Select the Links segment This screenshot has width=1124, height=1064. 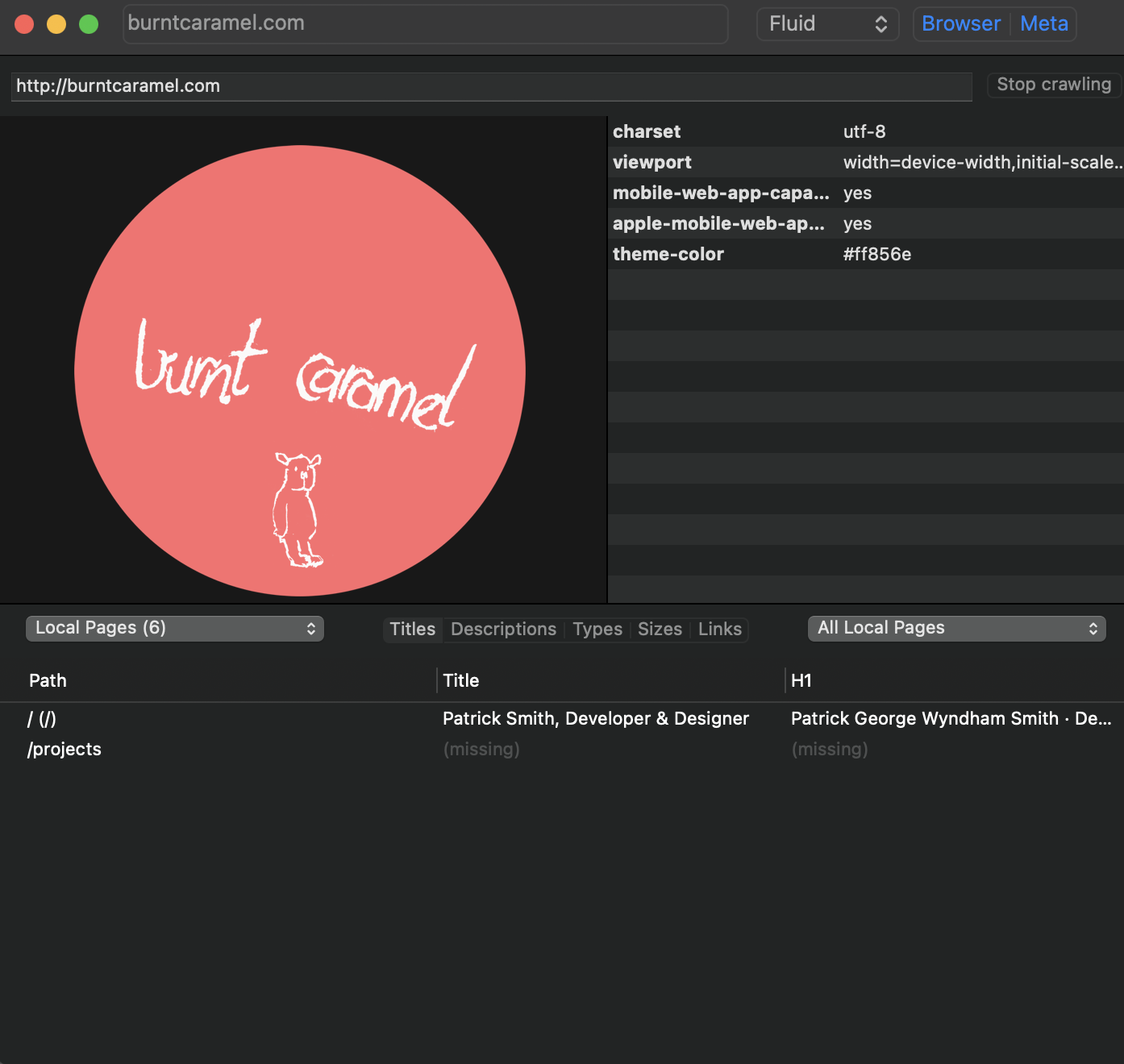719,629
